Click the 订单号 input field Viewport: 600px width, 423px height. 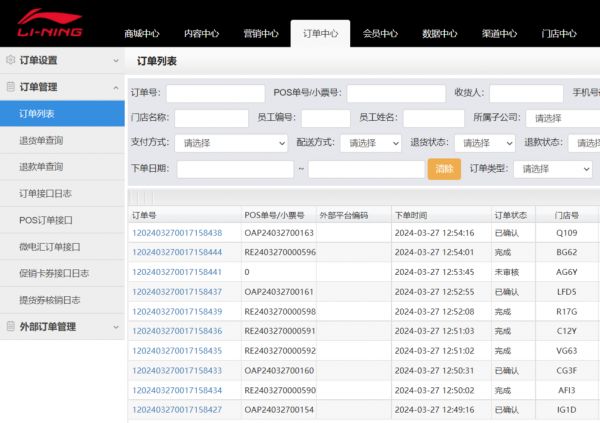(x=215, y=93)
